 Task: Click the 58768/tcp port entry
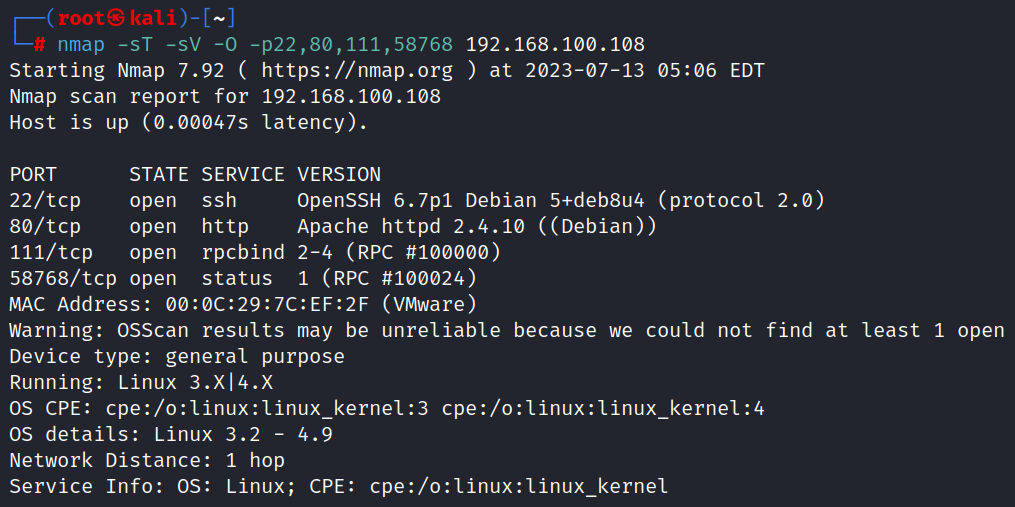(x=63, y=279)
